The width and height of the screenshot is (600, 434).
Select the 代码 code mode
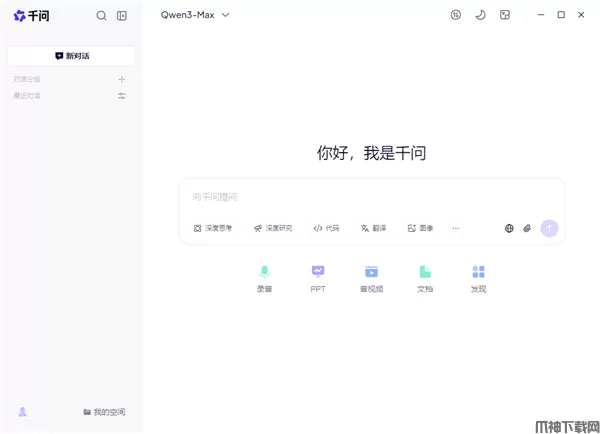tap(326, 228)
